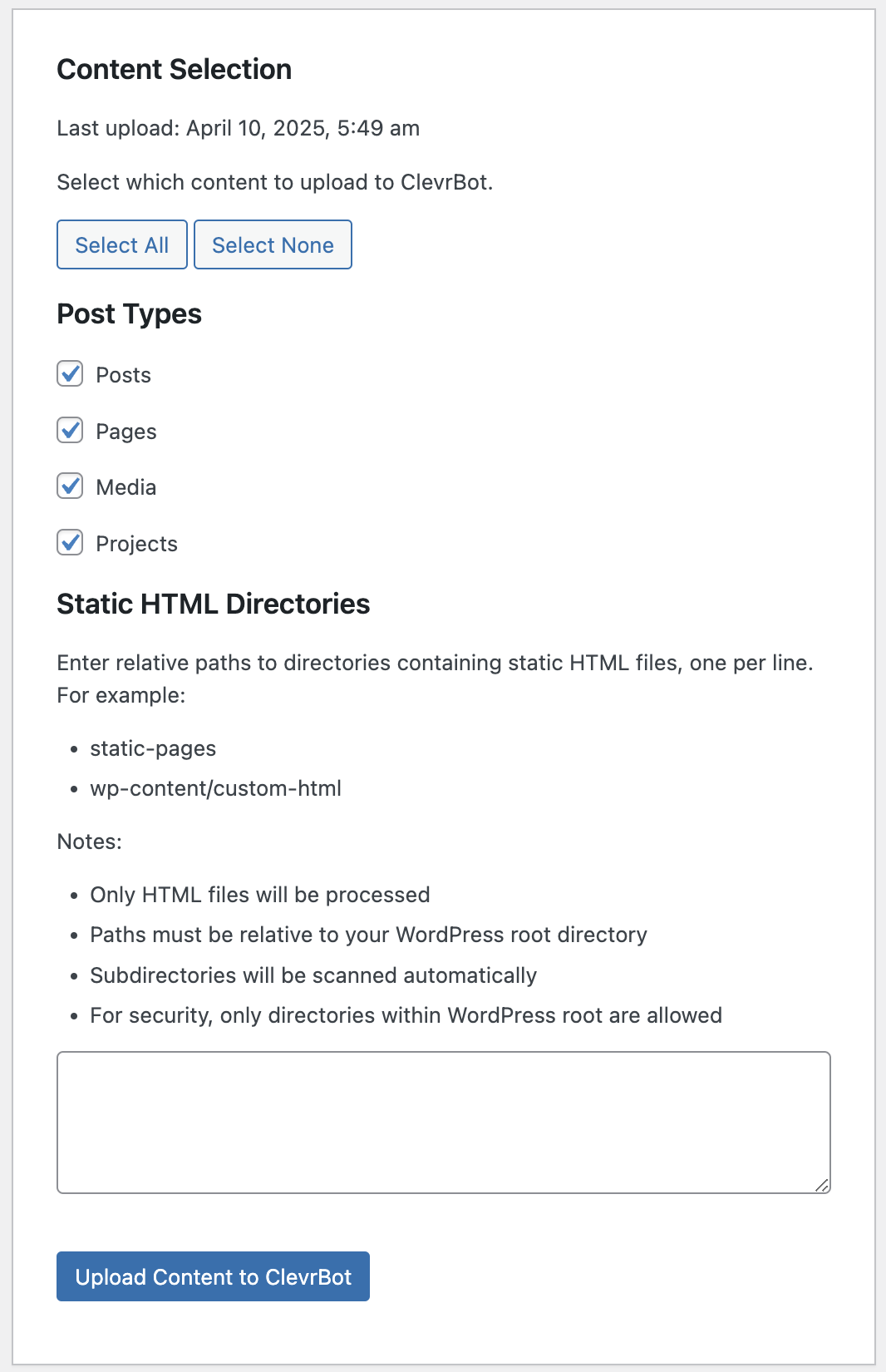Upload Content to ClevrBot
886x1372 pixels.
pos(213,1276)
